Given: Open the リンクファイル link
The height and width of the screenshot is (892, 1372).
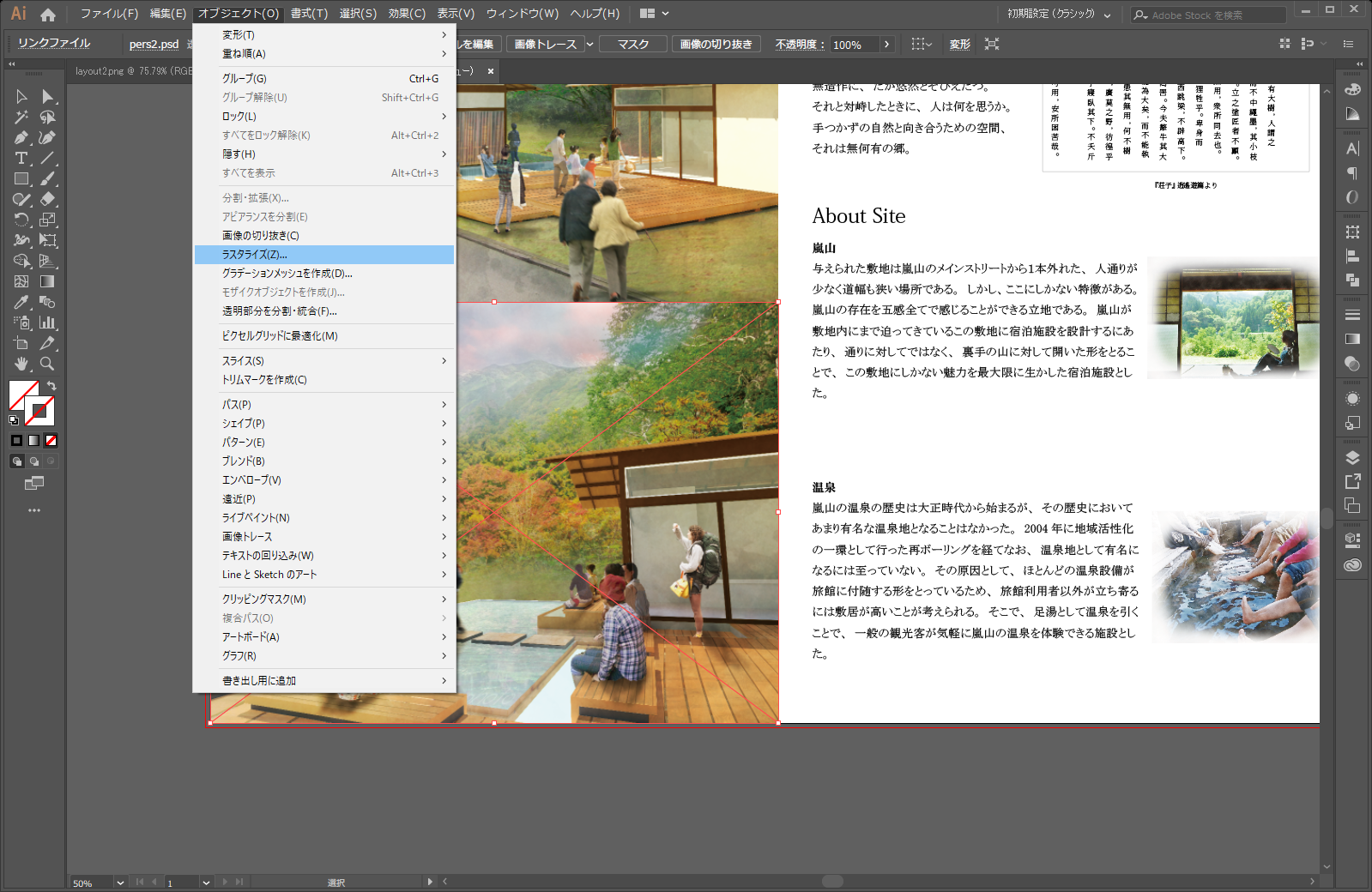Looking at the screenshot, I should [x=54, y=43].
